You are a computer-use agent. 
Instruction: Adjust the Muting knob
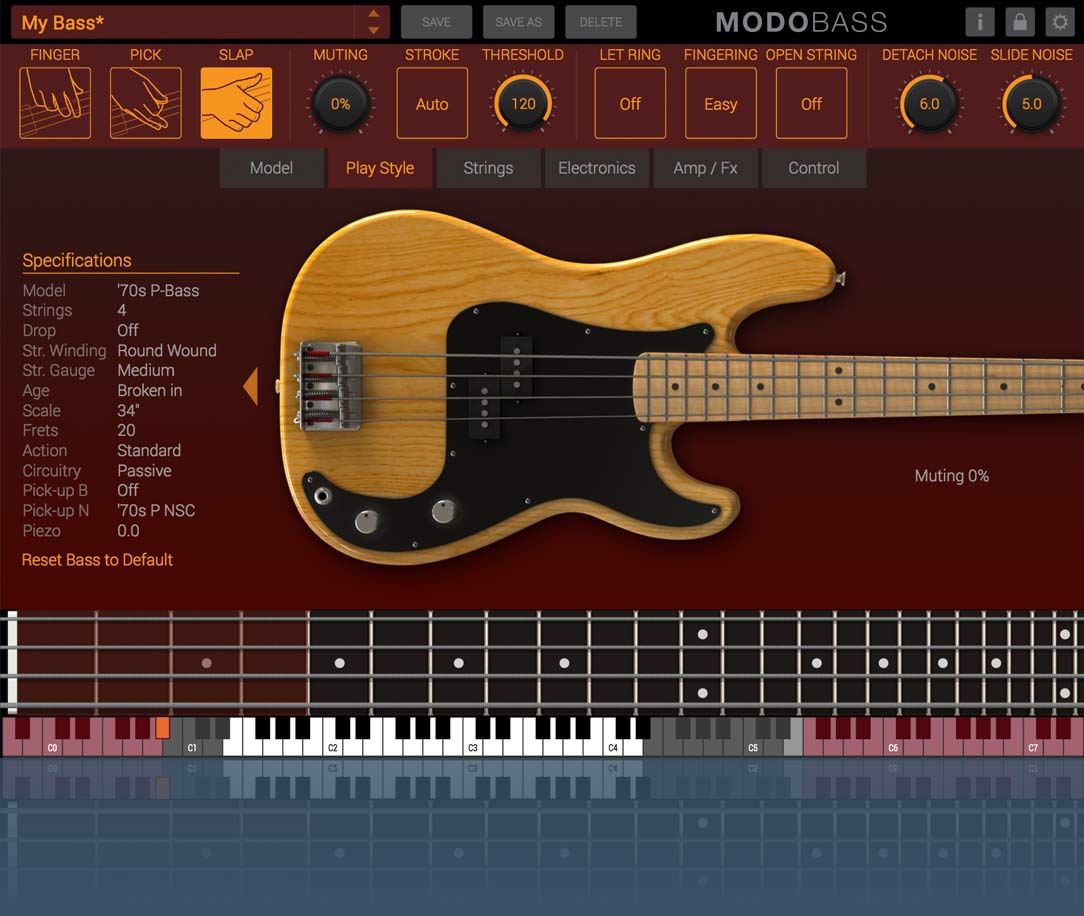[340, 104]
